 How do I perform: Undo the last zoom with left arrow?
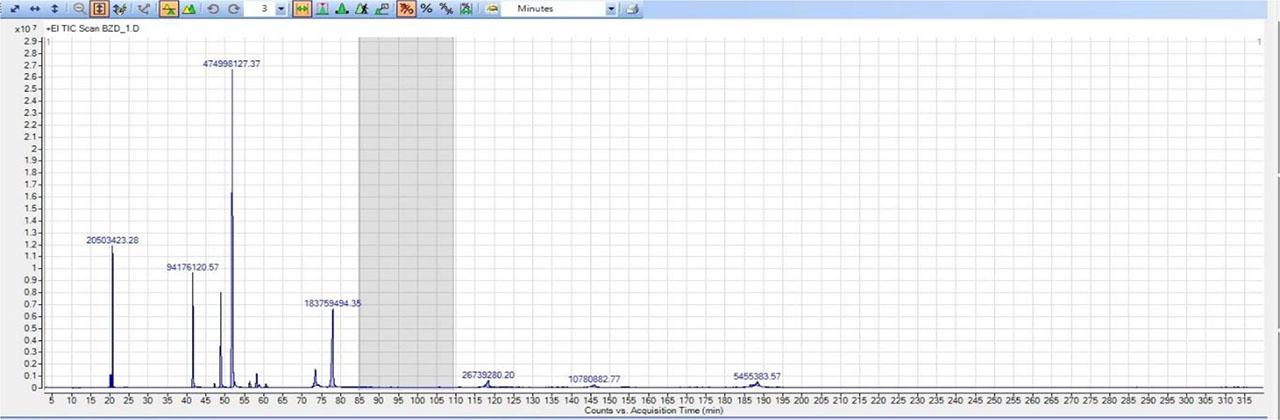coord(213,9)
